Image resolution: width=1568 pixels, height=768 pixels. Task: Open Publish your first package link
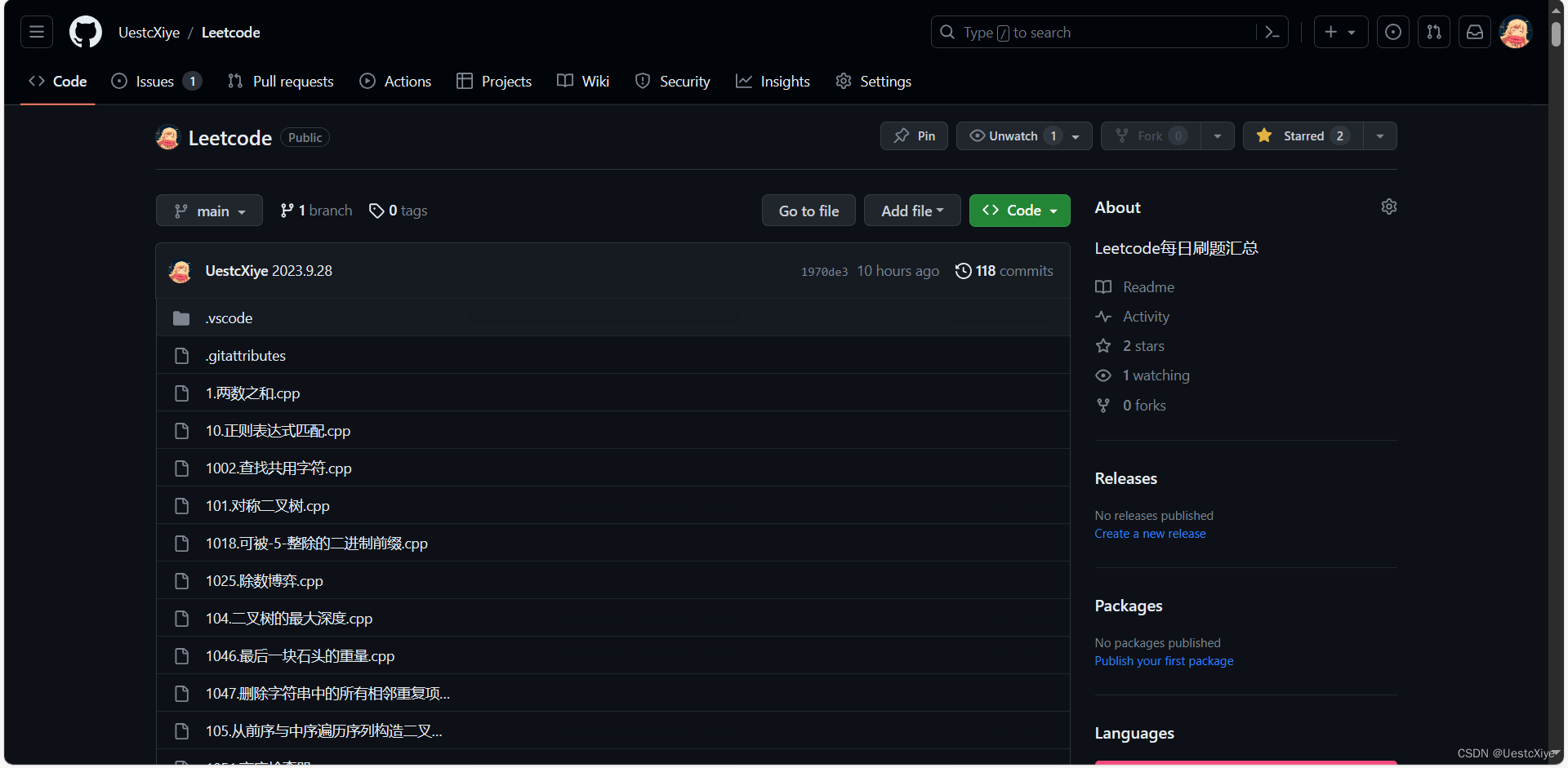pos(1164,661)
